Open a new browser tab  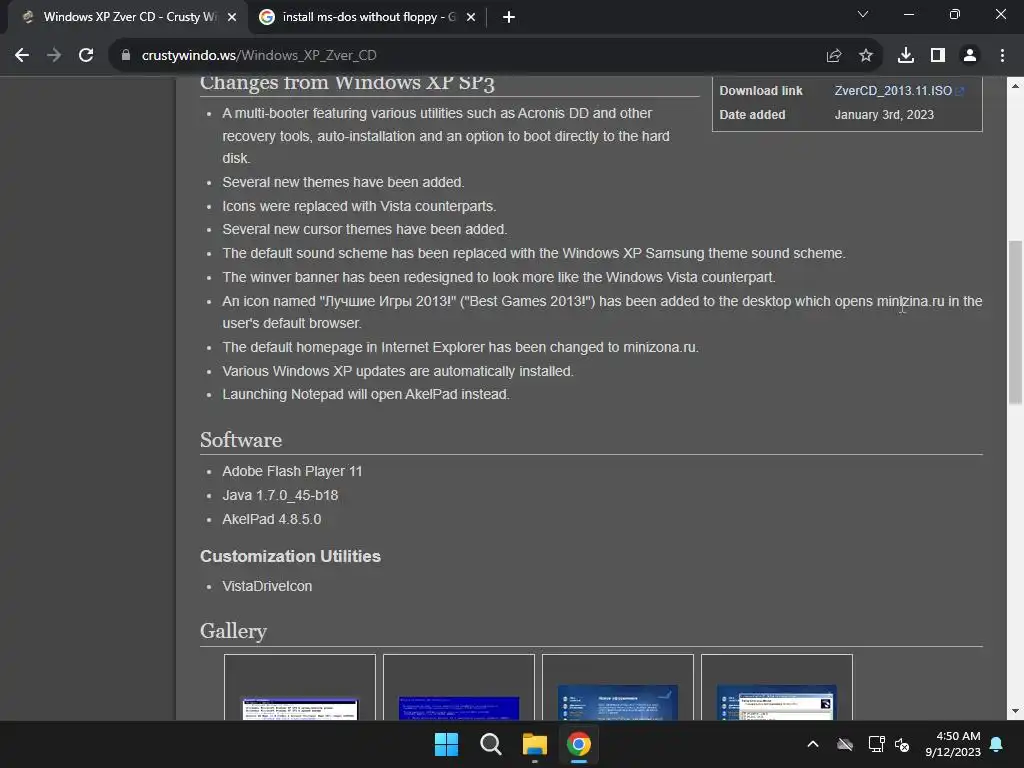click(509, 17)
